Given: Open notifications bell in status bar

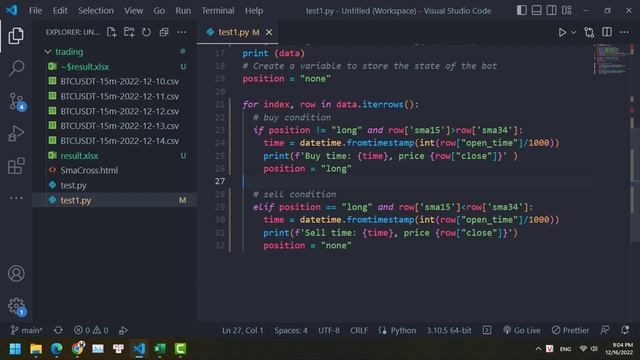Looking at the screenshot, I should [625, 330].
